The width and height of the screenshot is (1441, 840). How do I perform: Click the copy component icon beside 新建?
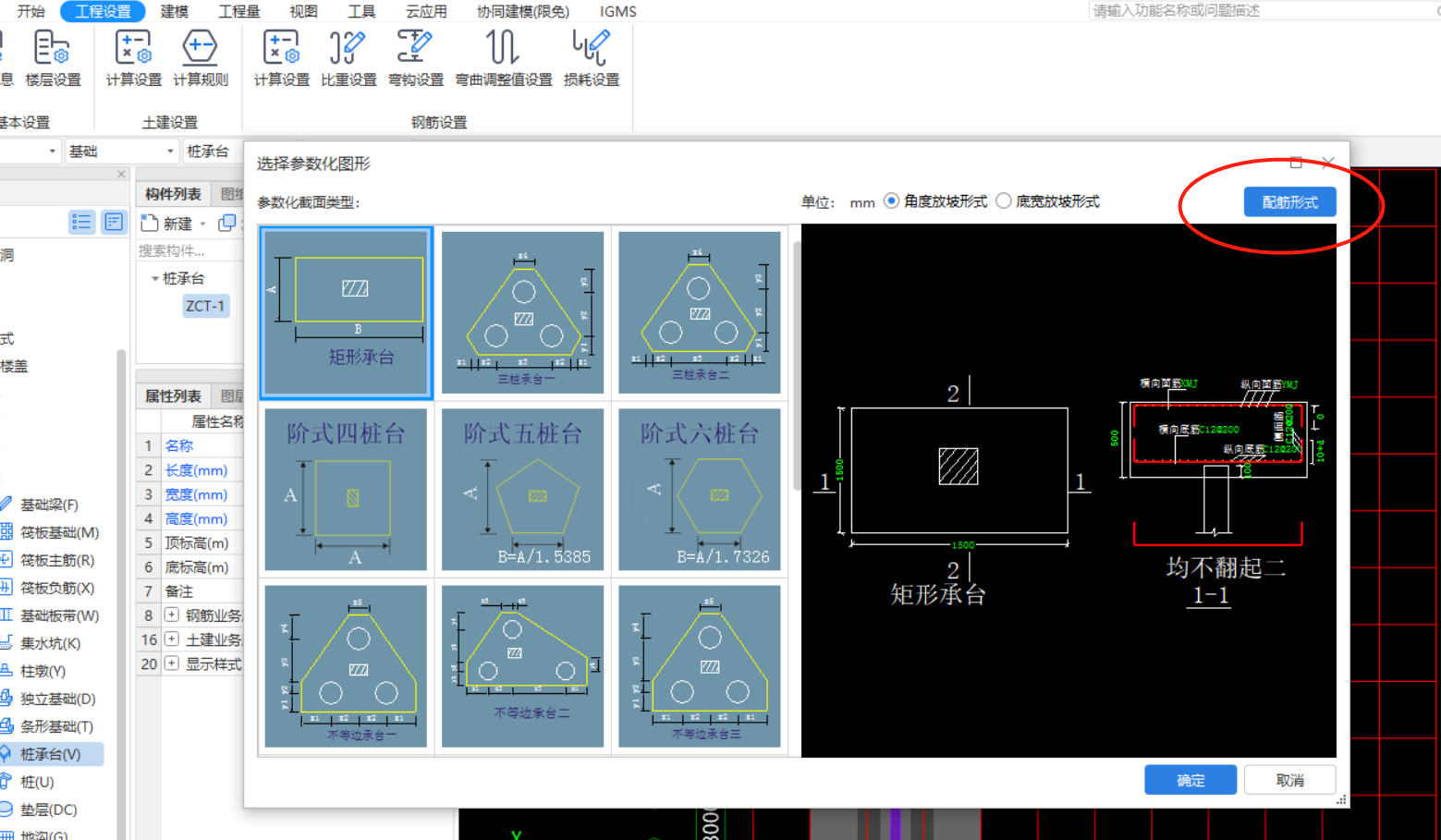pos(226,223)
